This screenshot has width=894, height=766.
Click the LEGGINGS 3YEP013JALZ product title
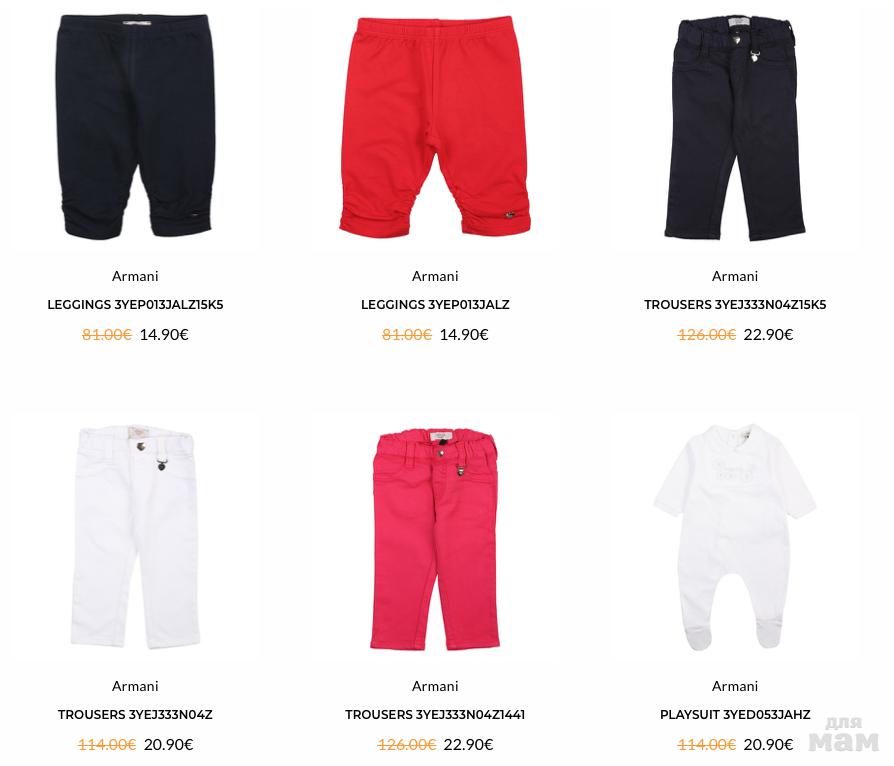pyautogui.click(x=435, y=305)
